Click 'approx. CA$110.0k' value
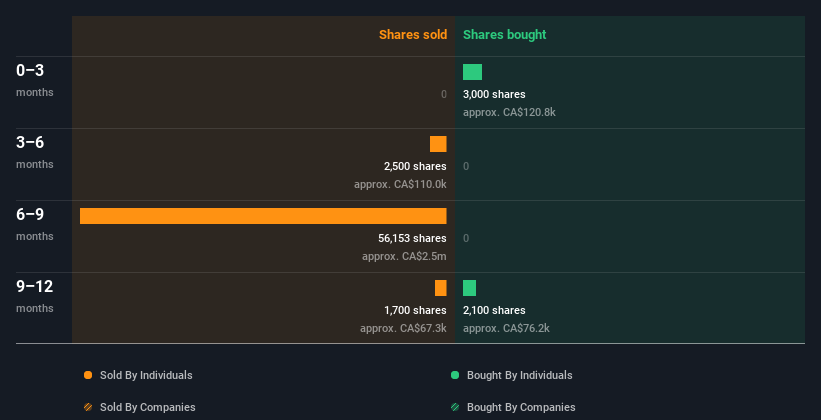 tap(401, 184)
